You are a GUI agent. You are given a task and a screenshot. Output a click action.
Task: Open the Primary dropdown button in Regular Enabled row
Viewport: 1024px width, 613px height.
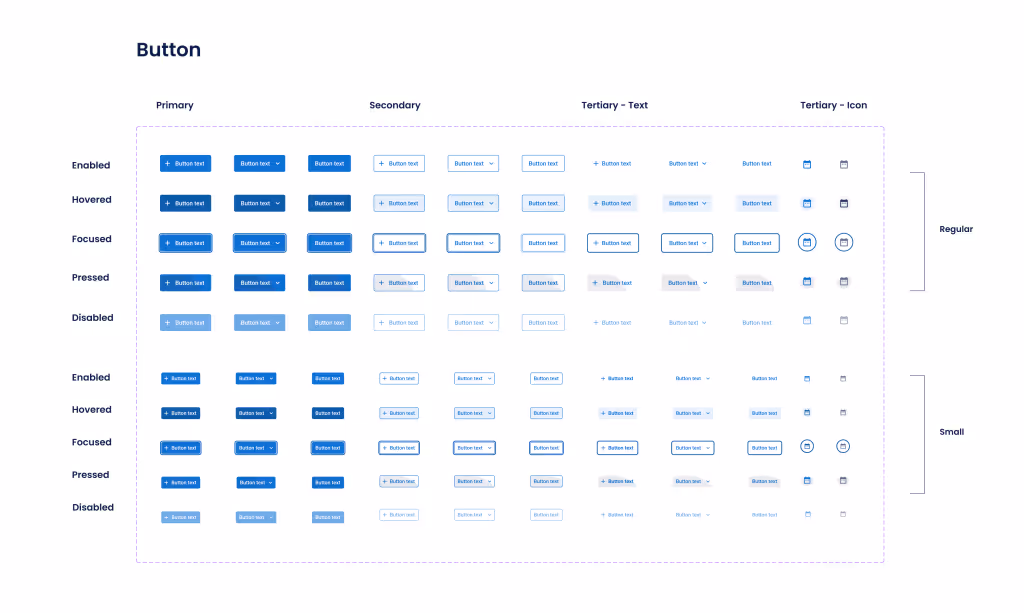tap(259, 164)
